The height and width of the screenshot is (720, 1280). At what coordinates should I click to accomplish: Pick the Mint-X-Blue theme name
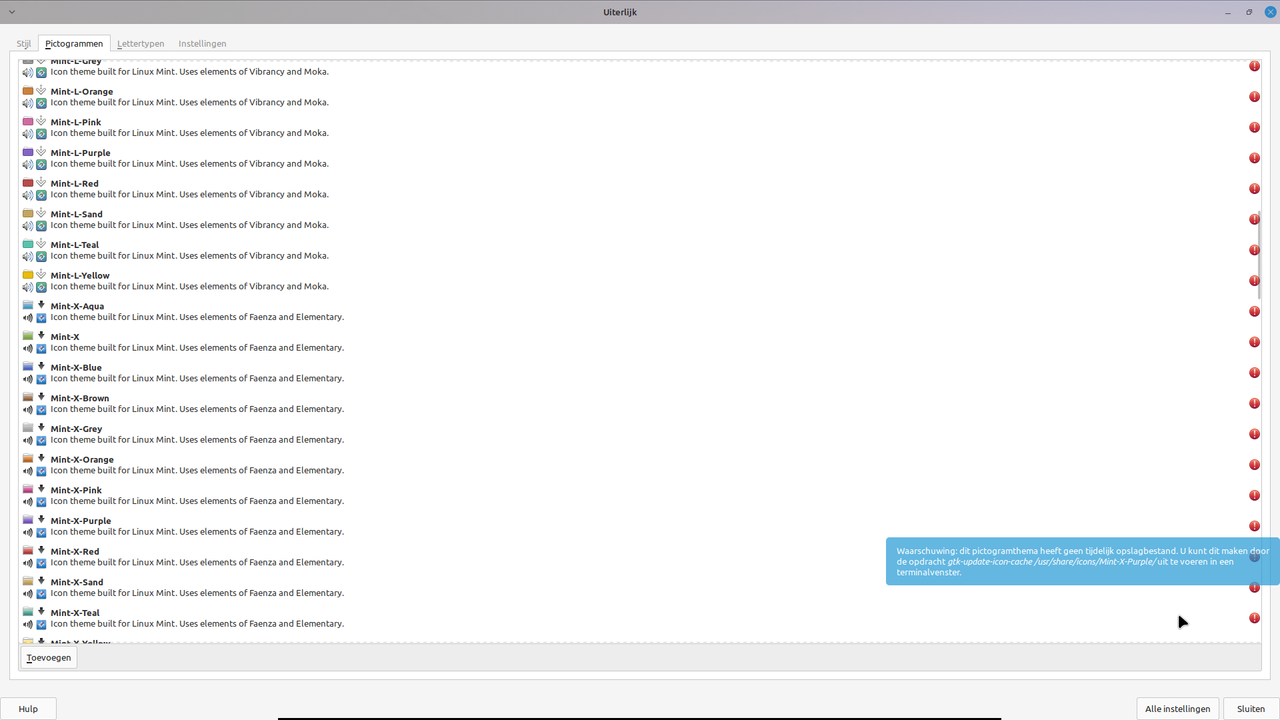77,368
